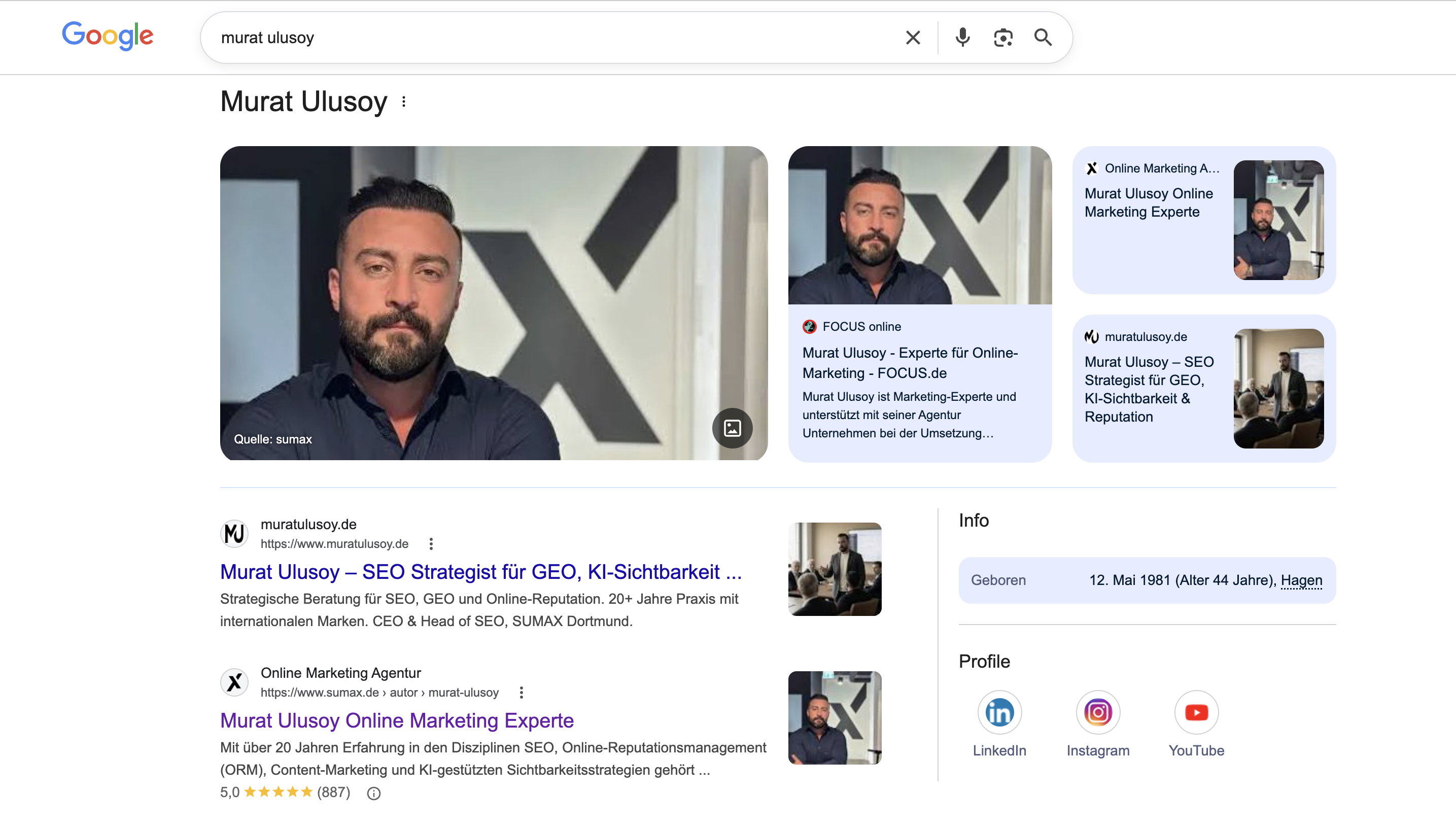Clear the search query using the X icon

pos(913,37)
